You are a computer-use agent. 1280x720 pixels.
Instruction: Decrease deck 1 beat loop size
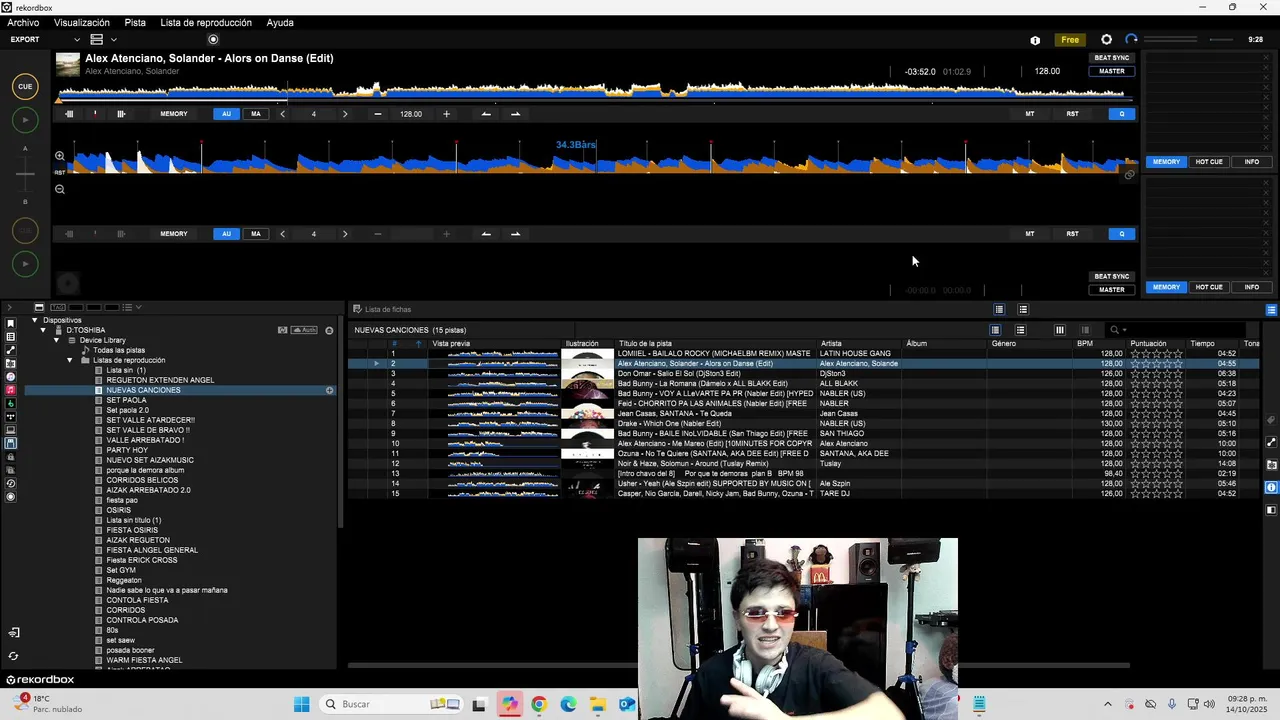click(x=282, y=114)
